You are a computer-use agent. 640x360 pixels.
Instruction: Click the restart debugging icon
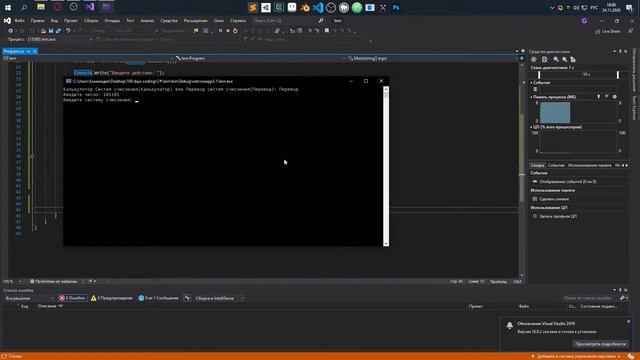(x=236, y=31)
